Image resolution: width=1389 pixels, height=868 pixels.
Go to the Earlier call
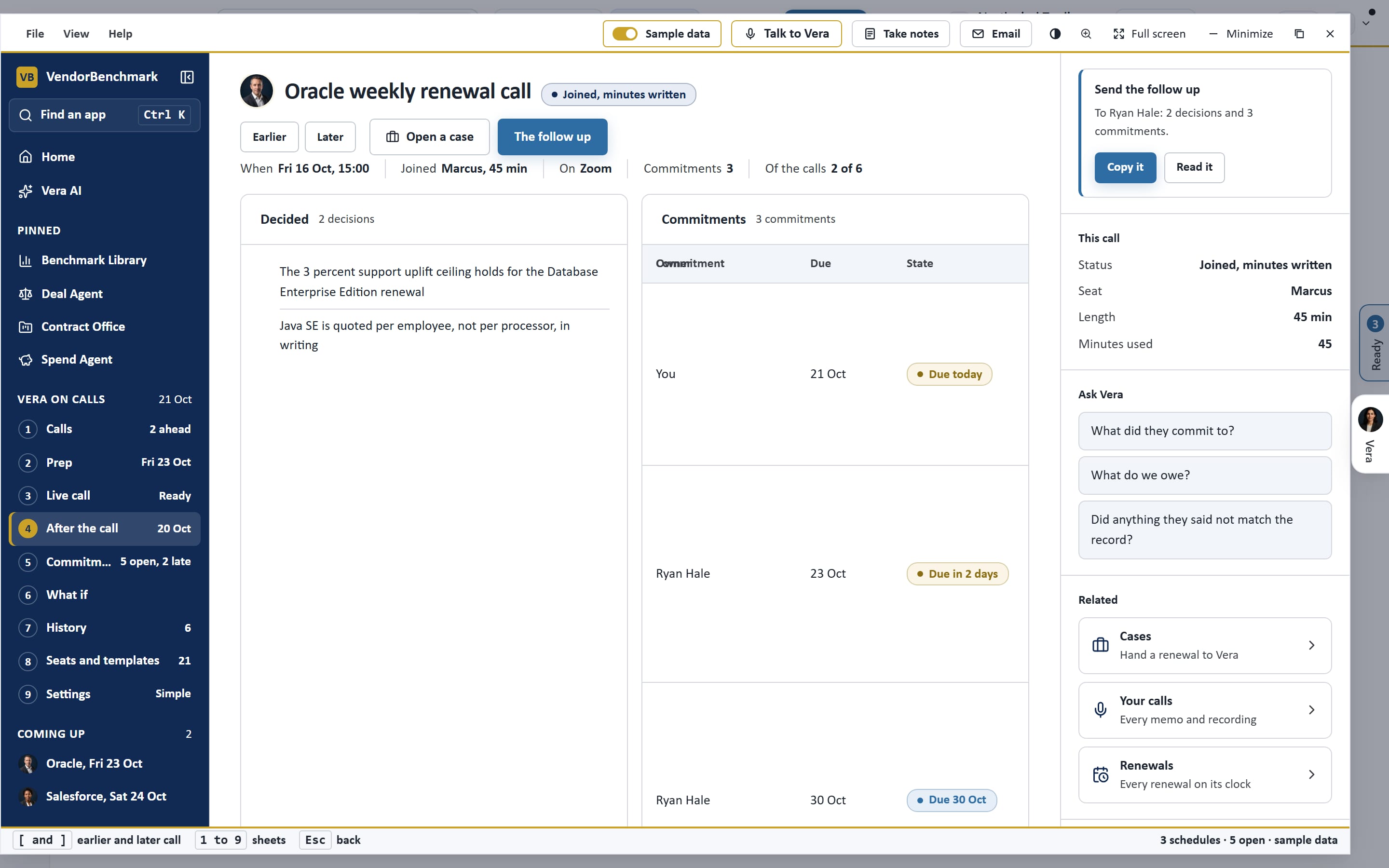pyautogui.click(x=269, y=136)
